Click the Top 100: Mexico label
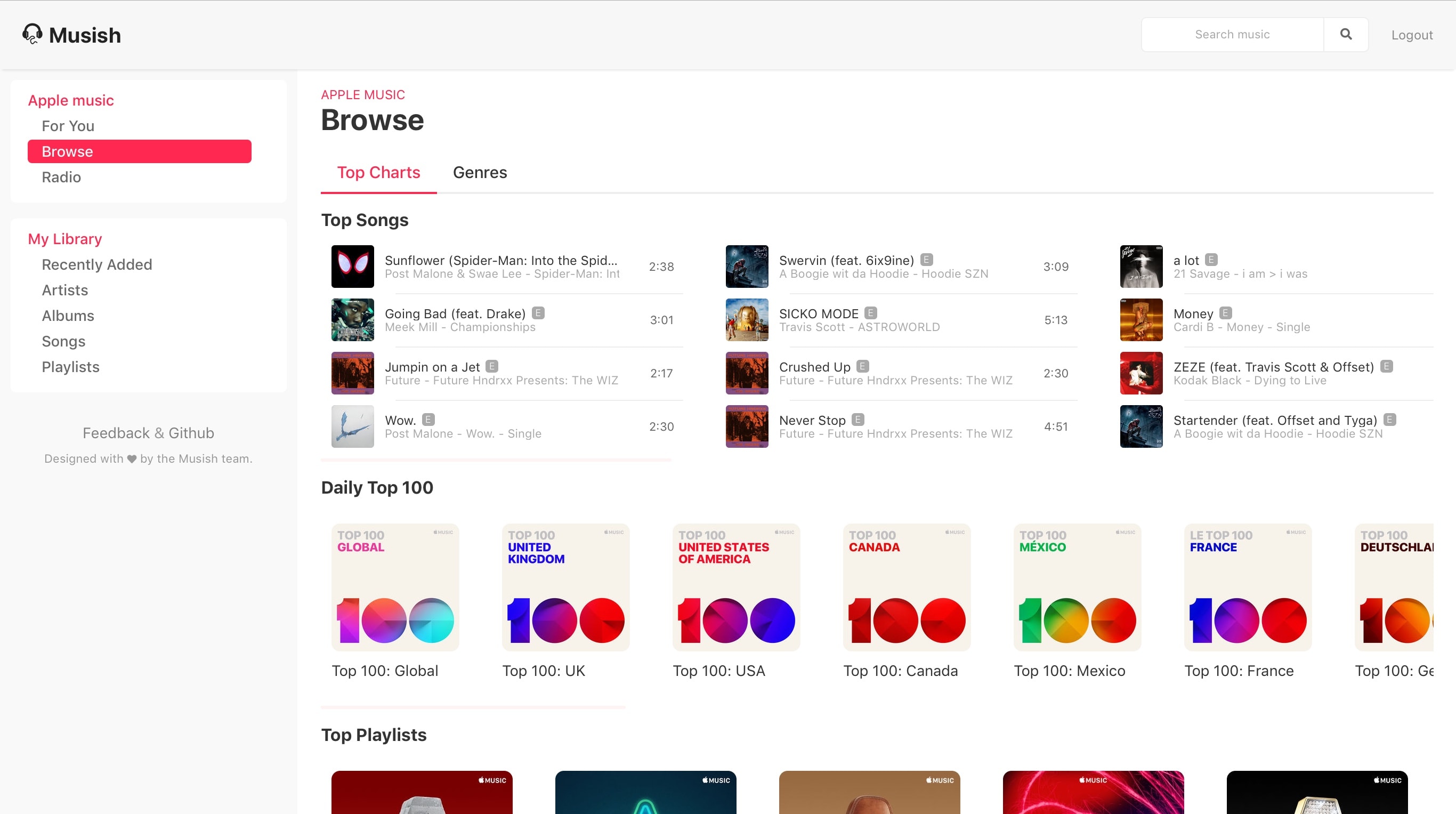The image size is (1456, 814). coord(1070,671)
